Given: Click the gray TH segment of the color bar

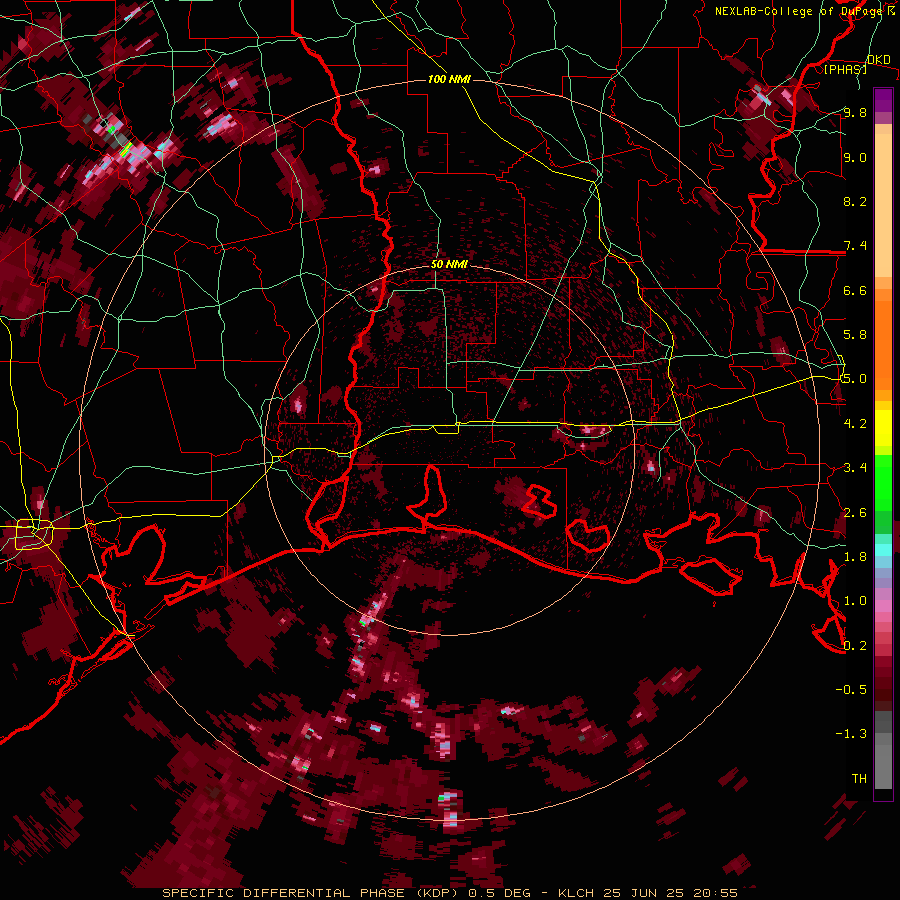Looking at the screenshot, I should [883, 761].
